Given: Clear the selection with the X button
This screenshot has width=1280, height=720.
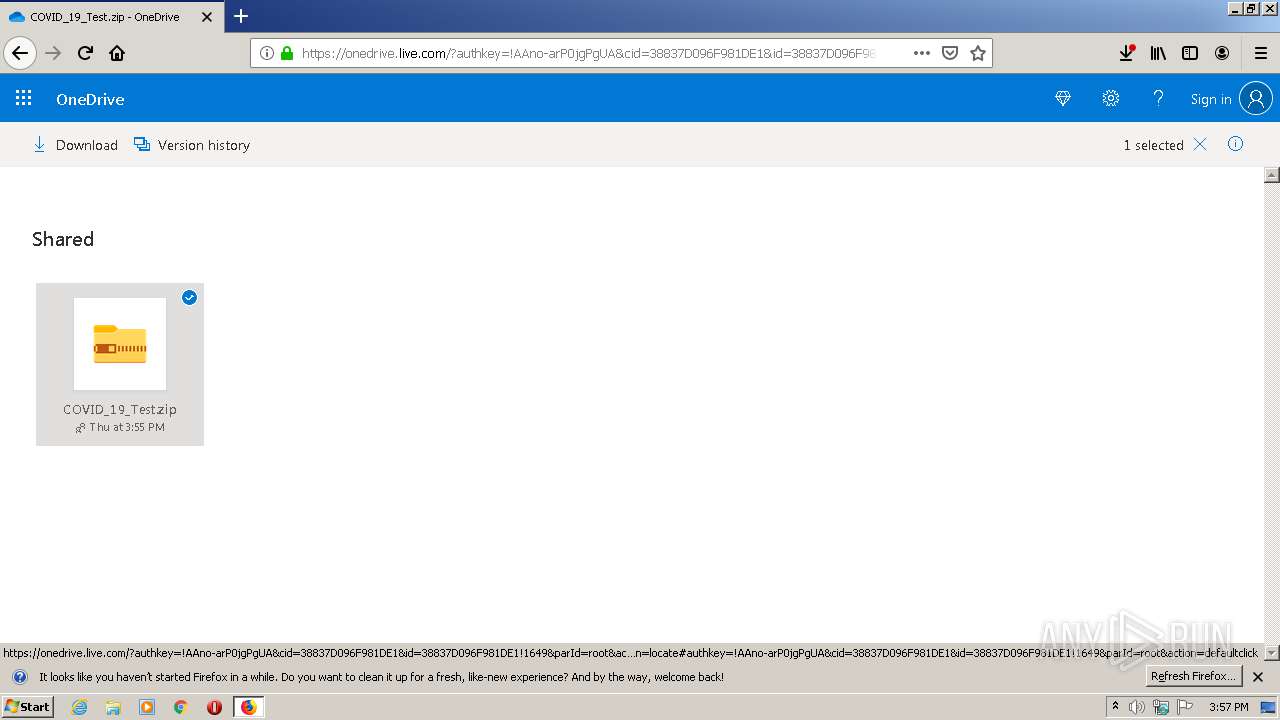Looking at the screenshot, I should [1200, 145].
